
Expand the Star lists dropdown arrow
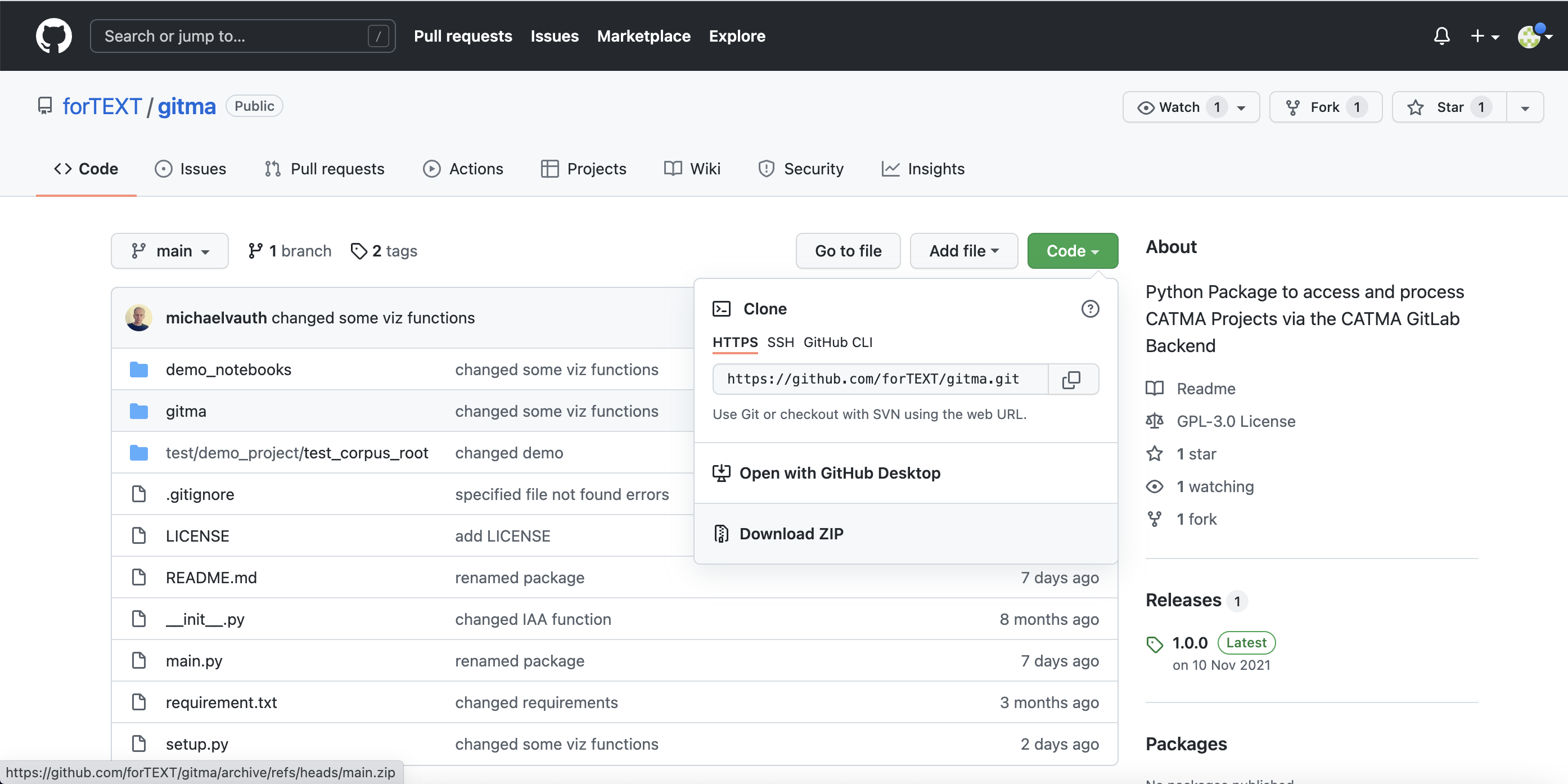click(x=1525, y=108)
